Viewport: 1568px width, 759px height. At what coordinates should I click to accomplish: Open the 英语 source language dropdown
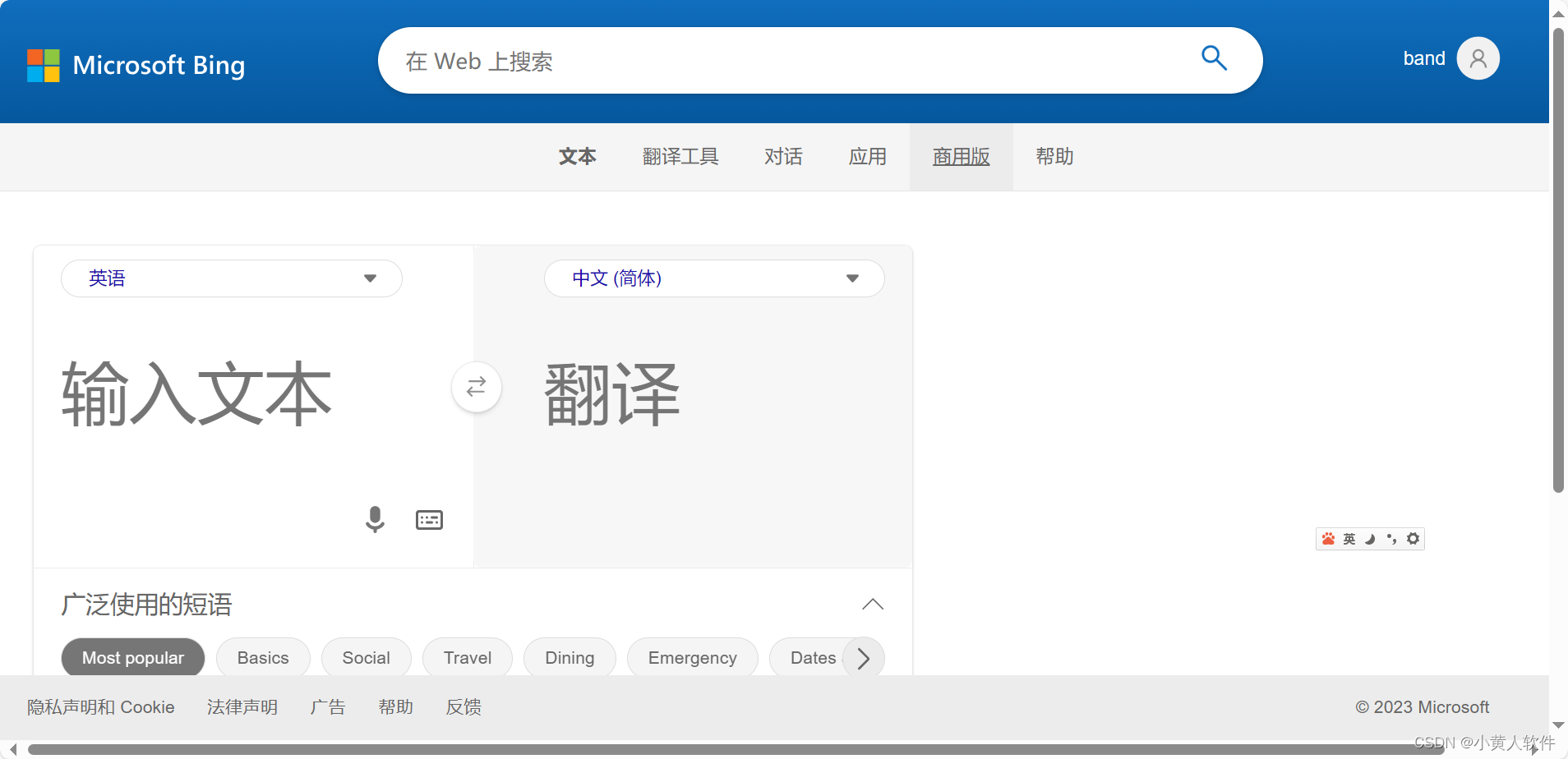click(232, 278)
